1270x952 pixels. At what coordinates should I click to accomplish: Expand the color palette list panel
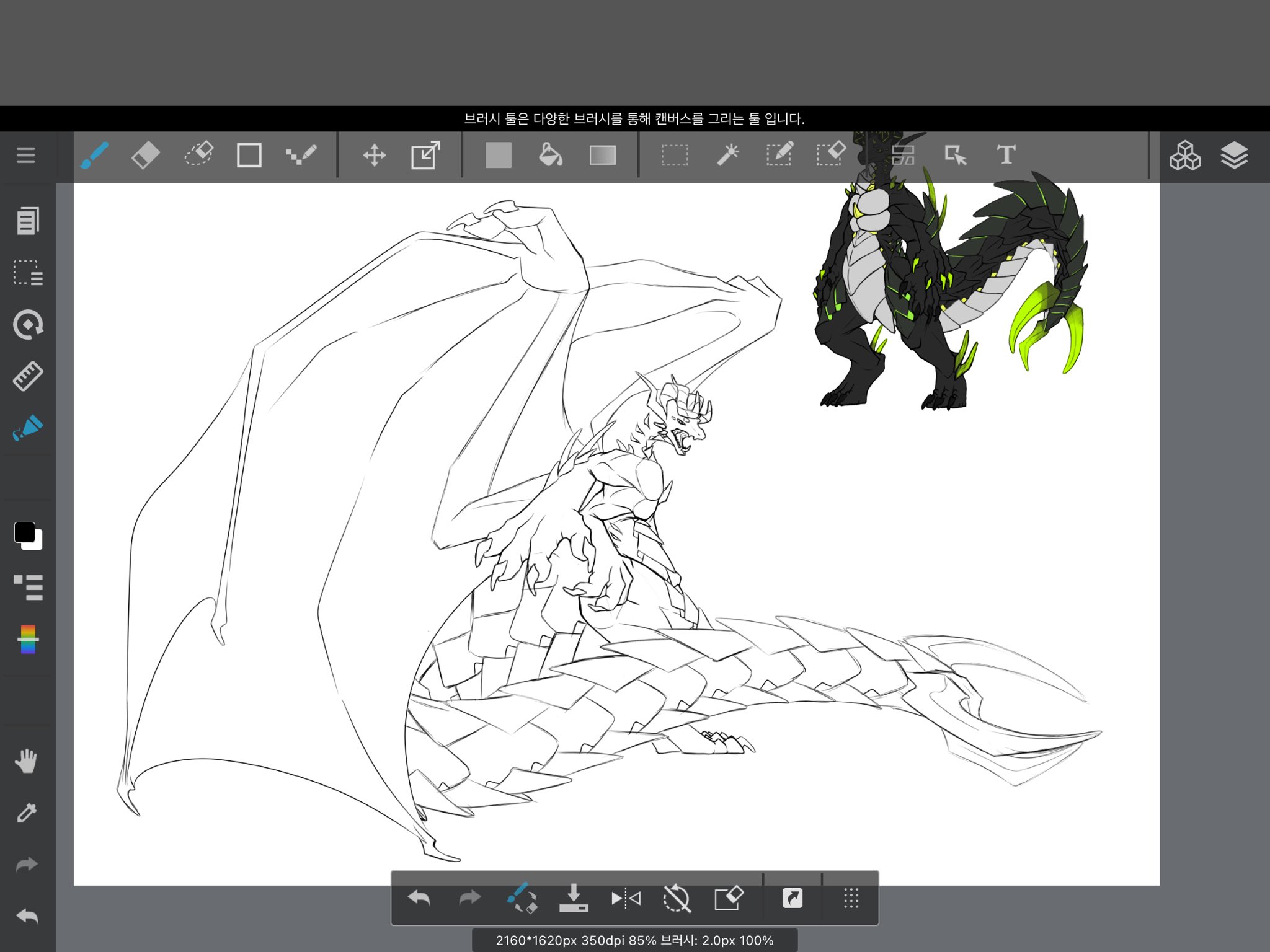coord(27,587)
